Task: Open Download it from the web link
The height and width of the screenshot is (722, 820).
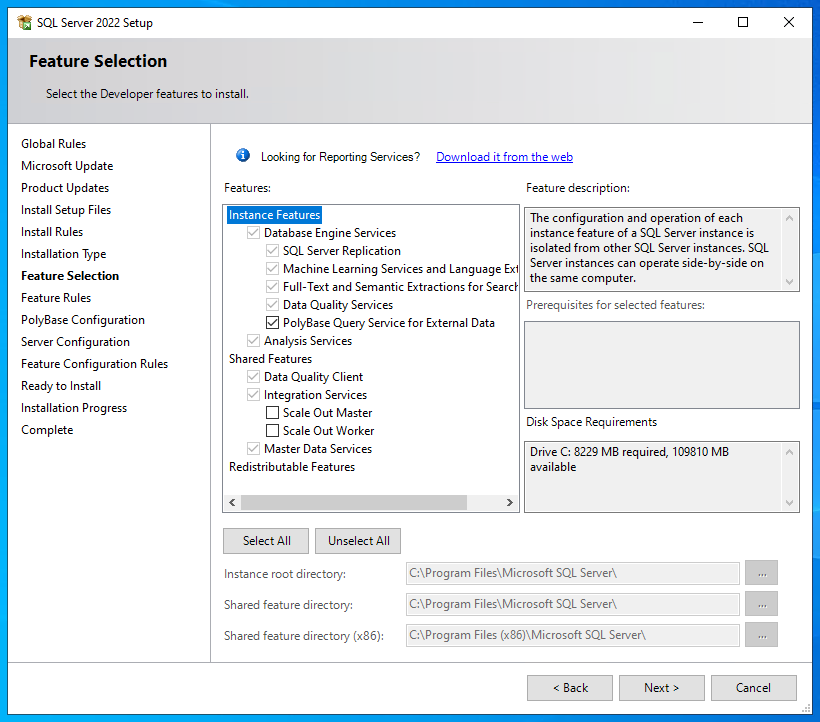Action: point(504,157)
